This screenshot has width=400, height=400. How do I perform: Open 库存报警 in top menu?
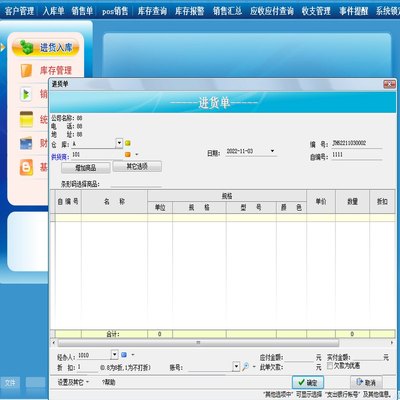[x=190, y=11]
